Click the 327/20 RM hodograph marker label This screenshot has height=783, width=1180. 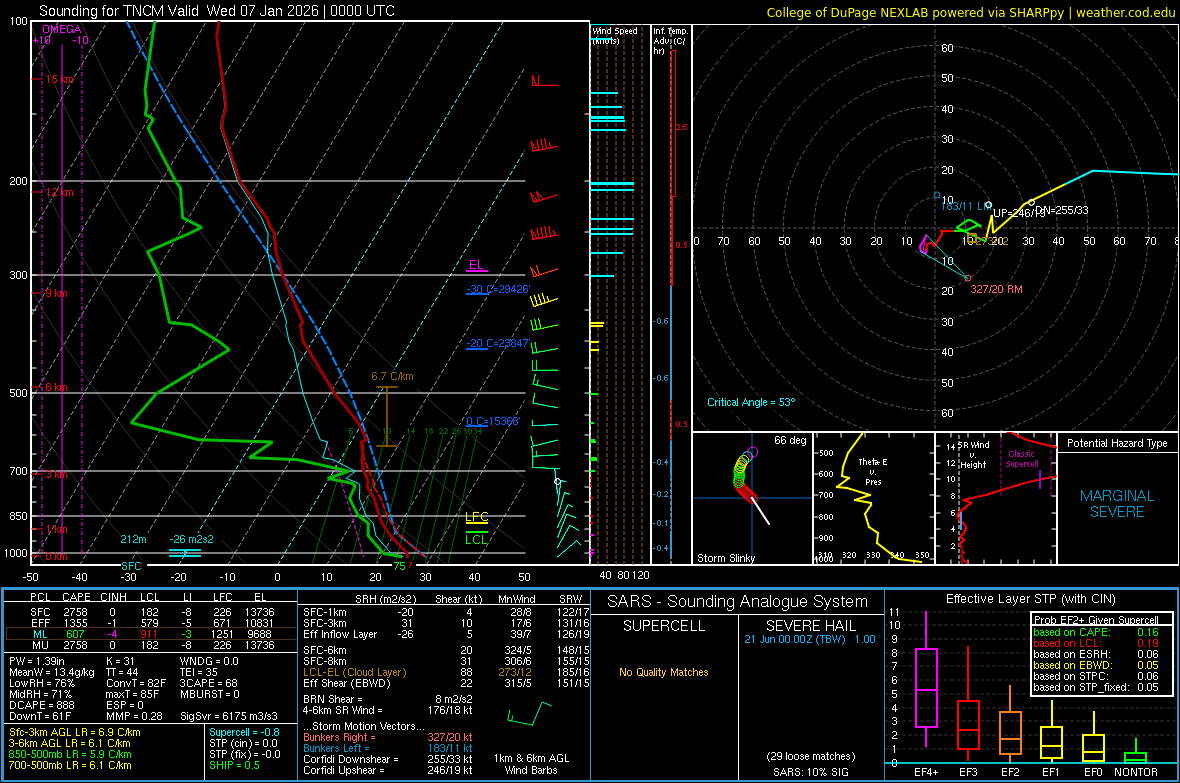coord(996,289)
